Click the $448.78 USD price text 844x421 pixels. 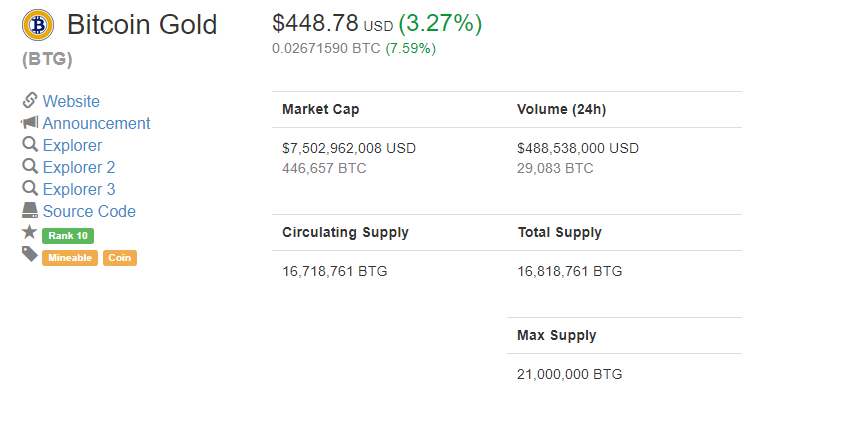coord(333,24)
